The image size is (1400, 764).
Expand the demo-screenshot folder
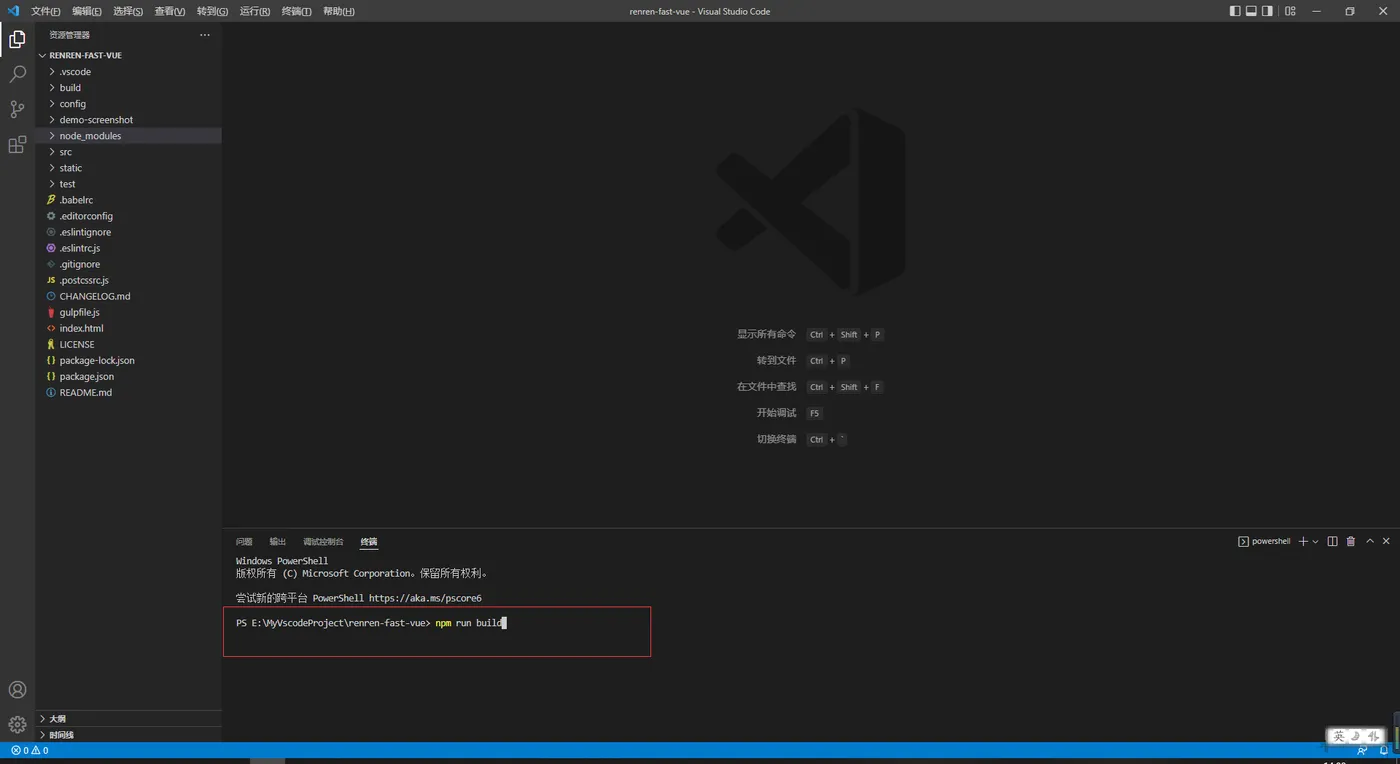point(128,120)
